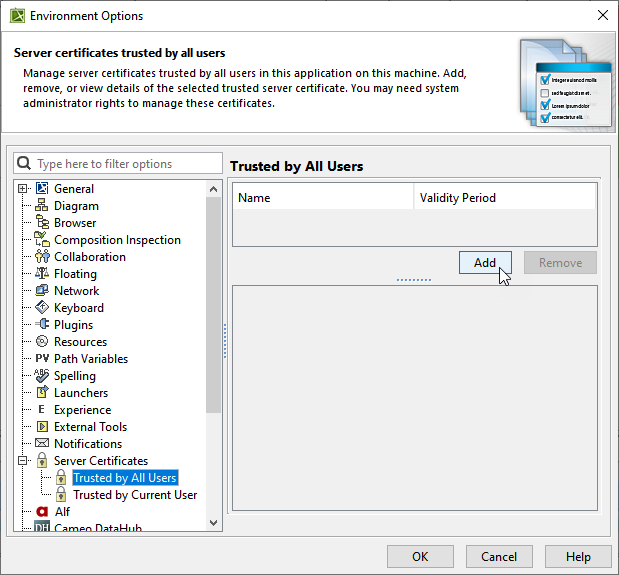
Task: Select Trusted by Current User
Action: [135, 494]
